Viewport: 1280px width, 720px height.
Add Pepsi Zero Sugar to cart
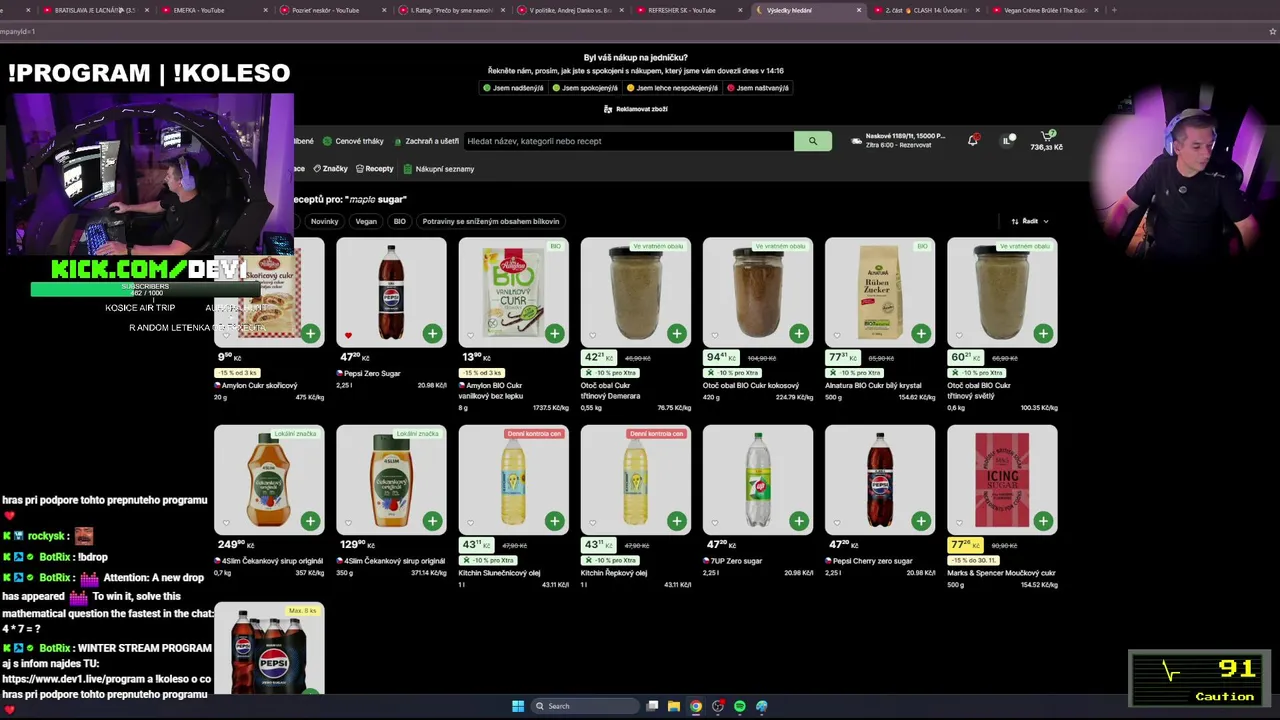(432, 333)
